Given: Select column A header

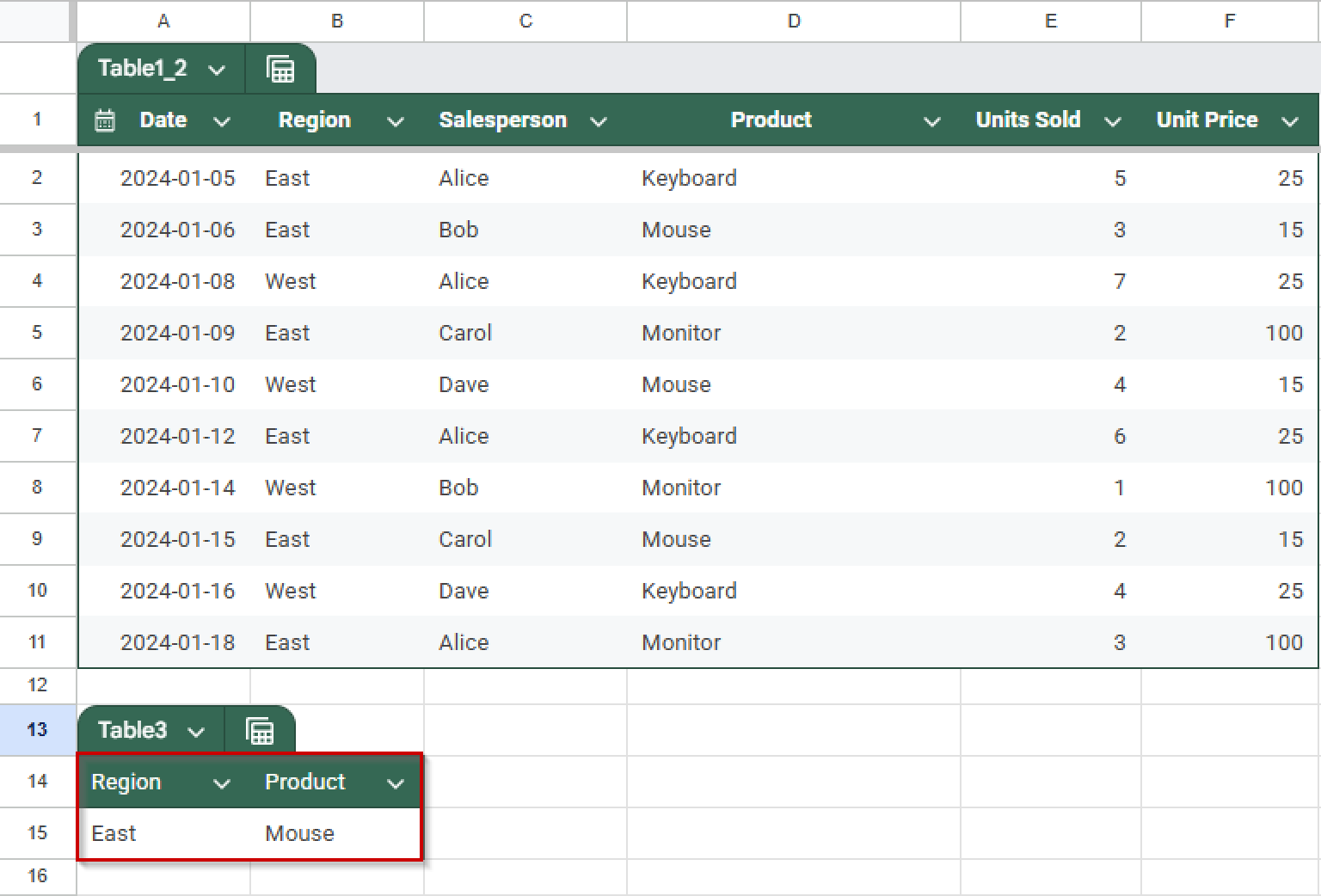Looking at the screenshot, I should tap(163, 21).
